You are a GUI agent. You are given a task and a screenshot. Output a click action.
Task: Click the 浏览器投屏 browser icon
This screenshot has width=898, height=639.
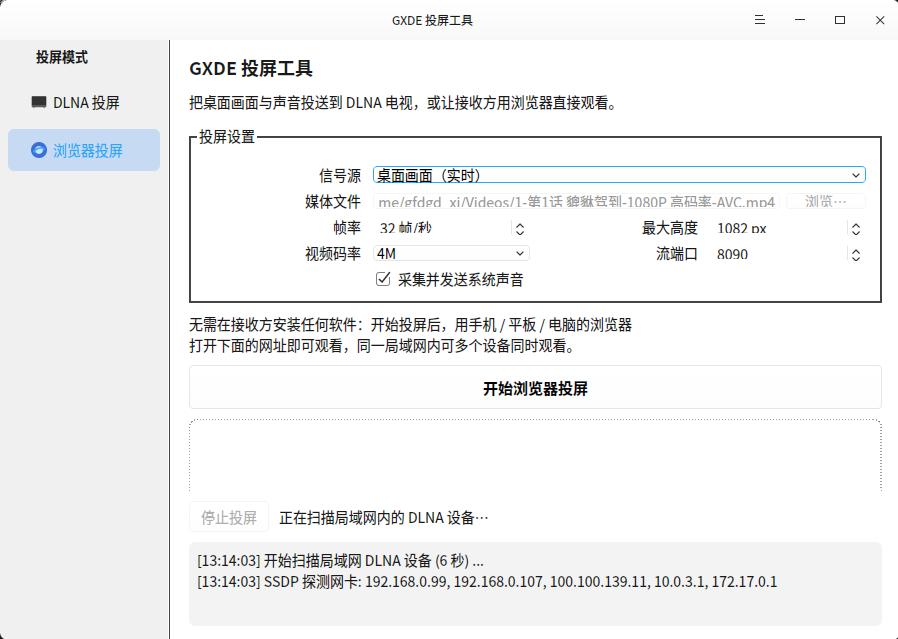(x=38, y=150)
